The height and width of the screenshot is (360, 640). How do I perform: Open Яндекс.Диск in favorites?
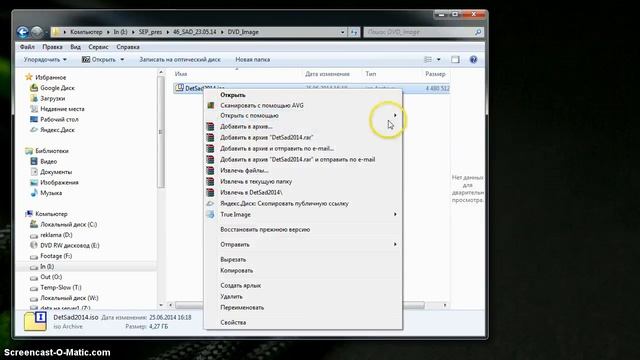coord(57,130)
